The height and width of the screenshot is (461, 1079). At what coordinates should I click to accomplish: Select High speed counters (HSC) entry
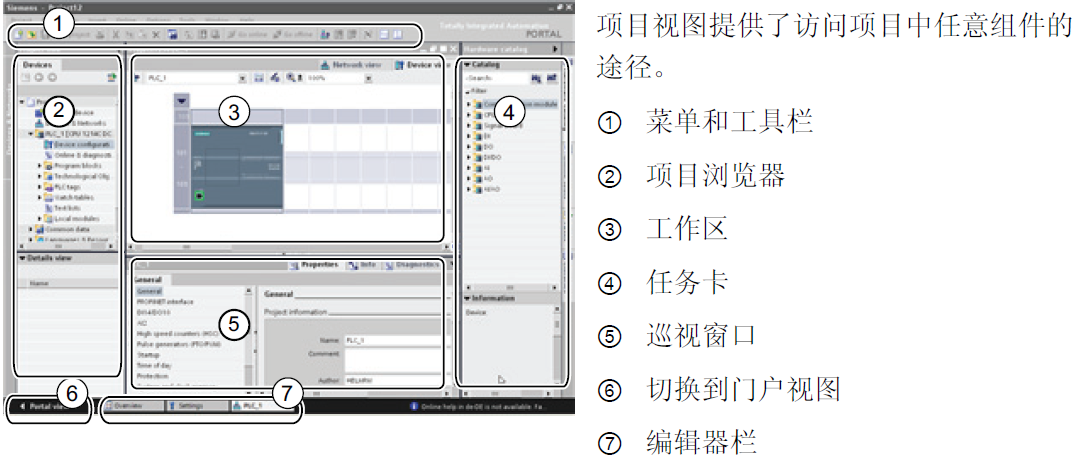178,334
